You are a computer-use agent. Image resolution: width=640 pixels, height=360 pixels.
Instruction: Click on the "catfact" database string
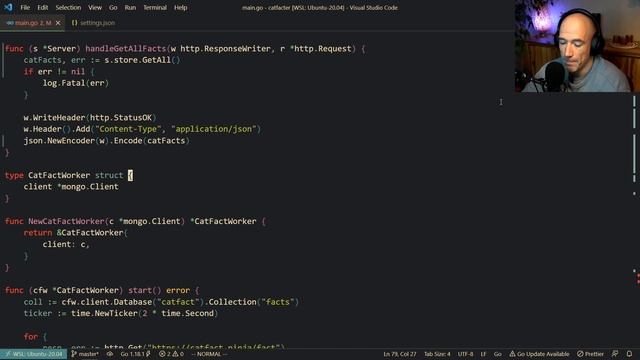tap(178, 302)
